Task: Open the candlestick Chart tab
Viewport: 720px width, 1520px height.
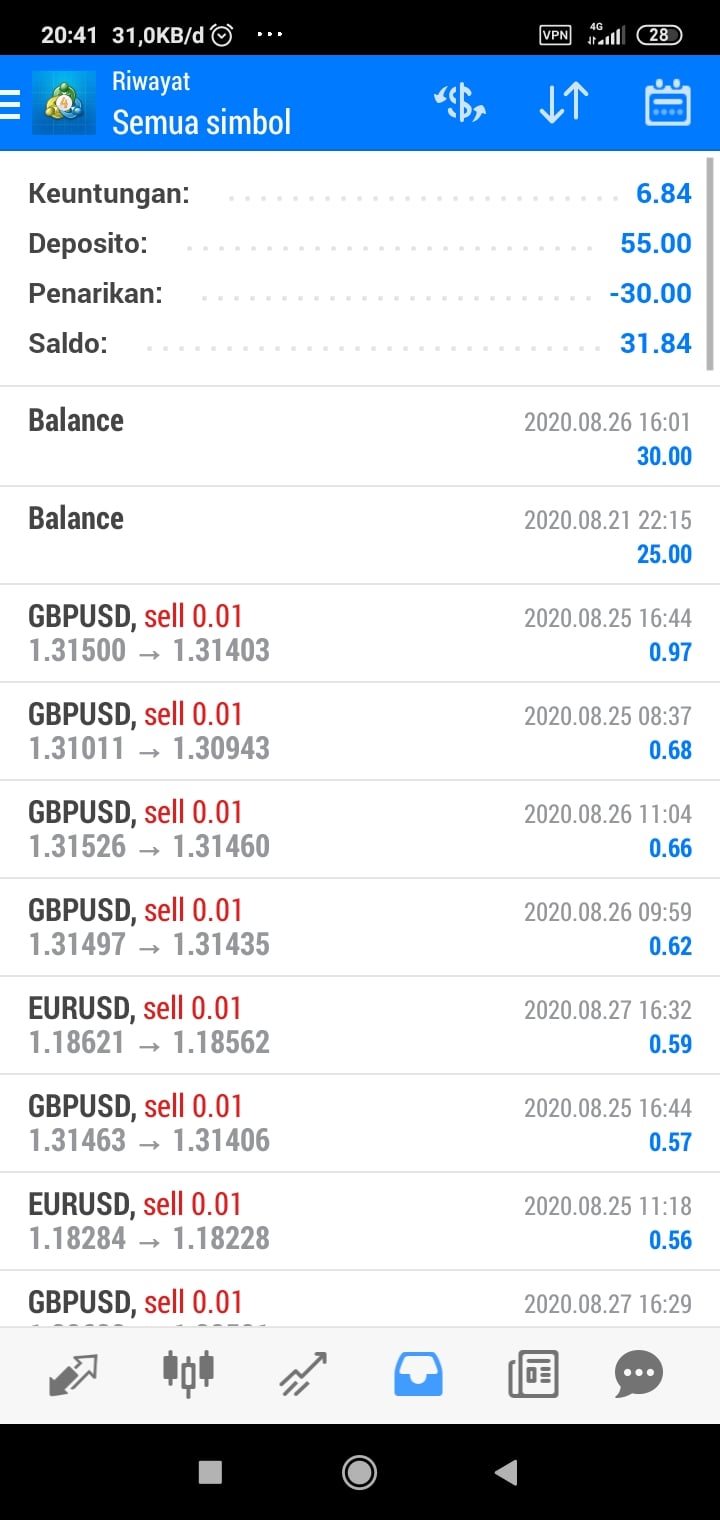Action: point(188,1374)
